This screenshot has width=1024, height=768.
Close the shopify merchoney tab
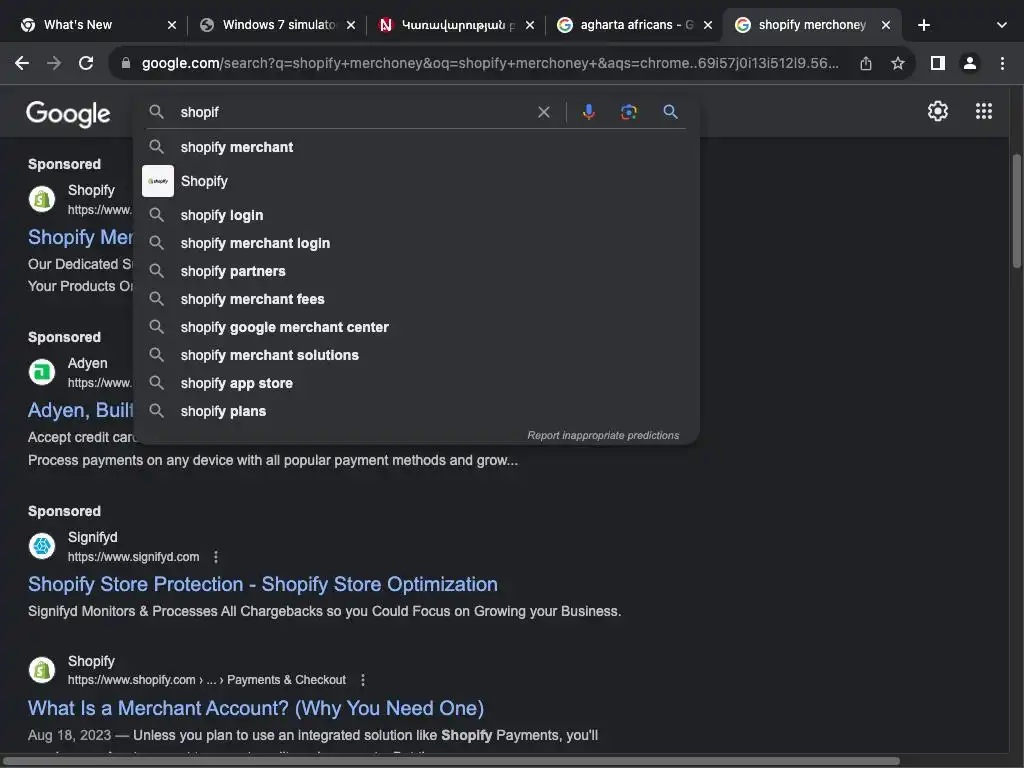(886, 25)
